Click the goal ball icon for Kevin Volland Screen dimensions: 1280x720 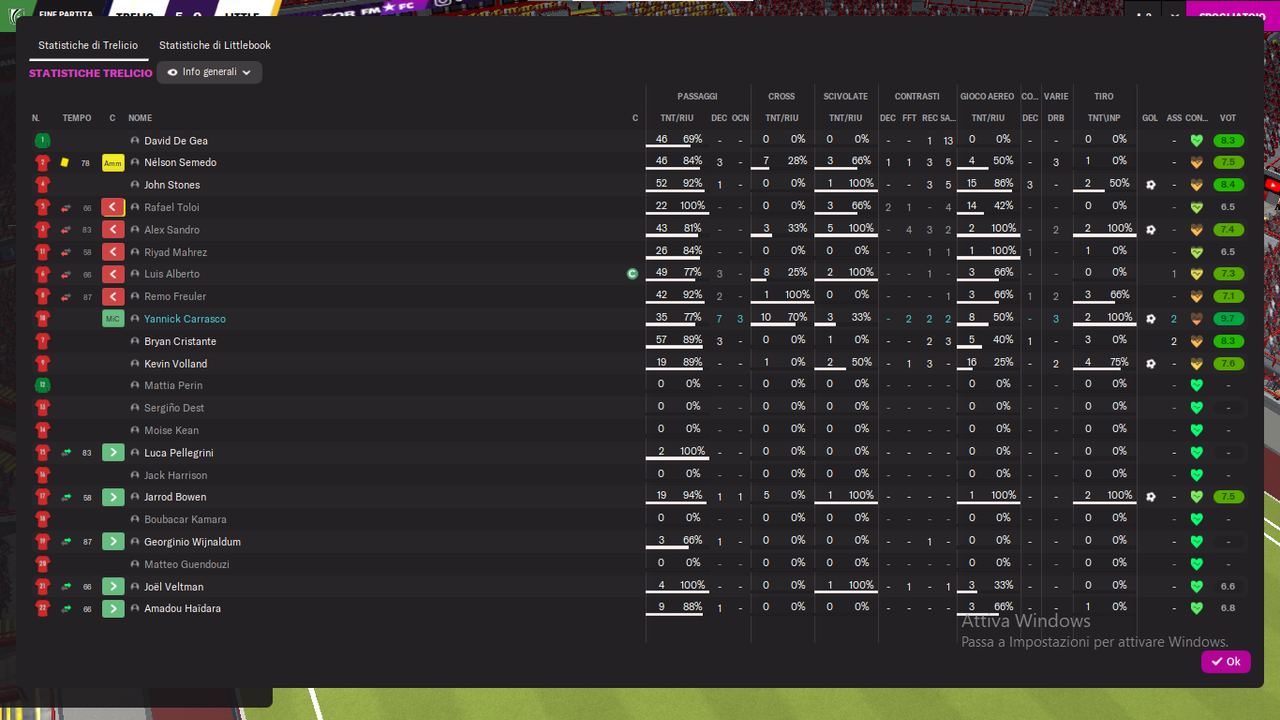click(1151, 364)
